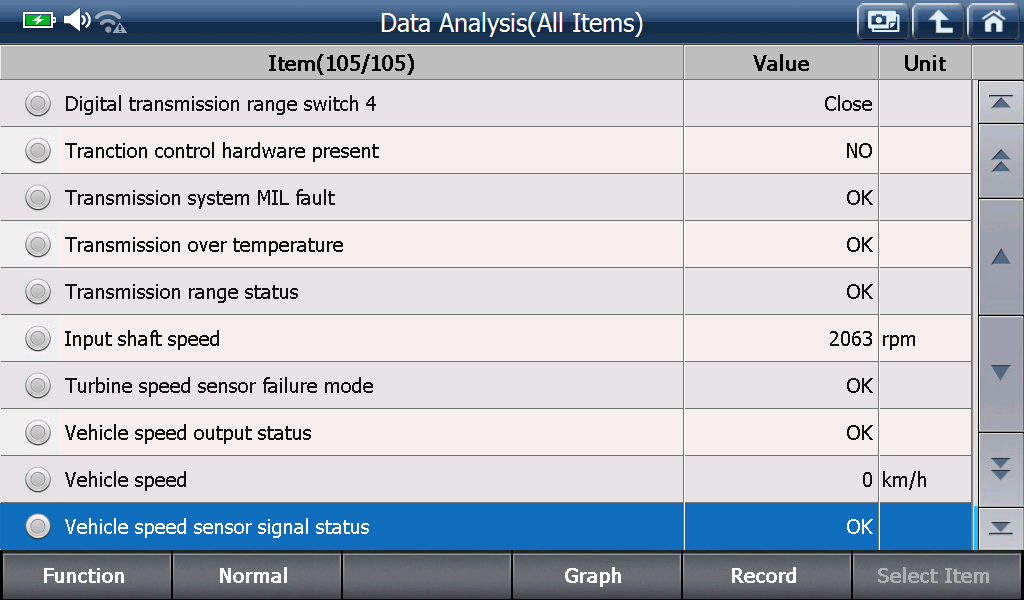1024x600 pixels.
Task: Select radio button for Vehicle speed
Action: pyautogui.click(x=38, y=480)
